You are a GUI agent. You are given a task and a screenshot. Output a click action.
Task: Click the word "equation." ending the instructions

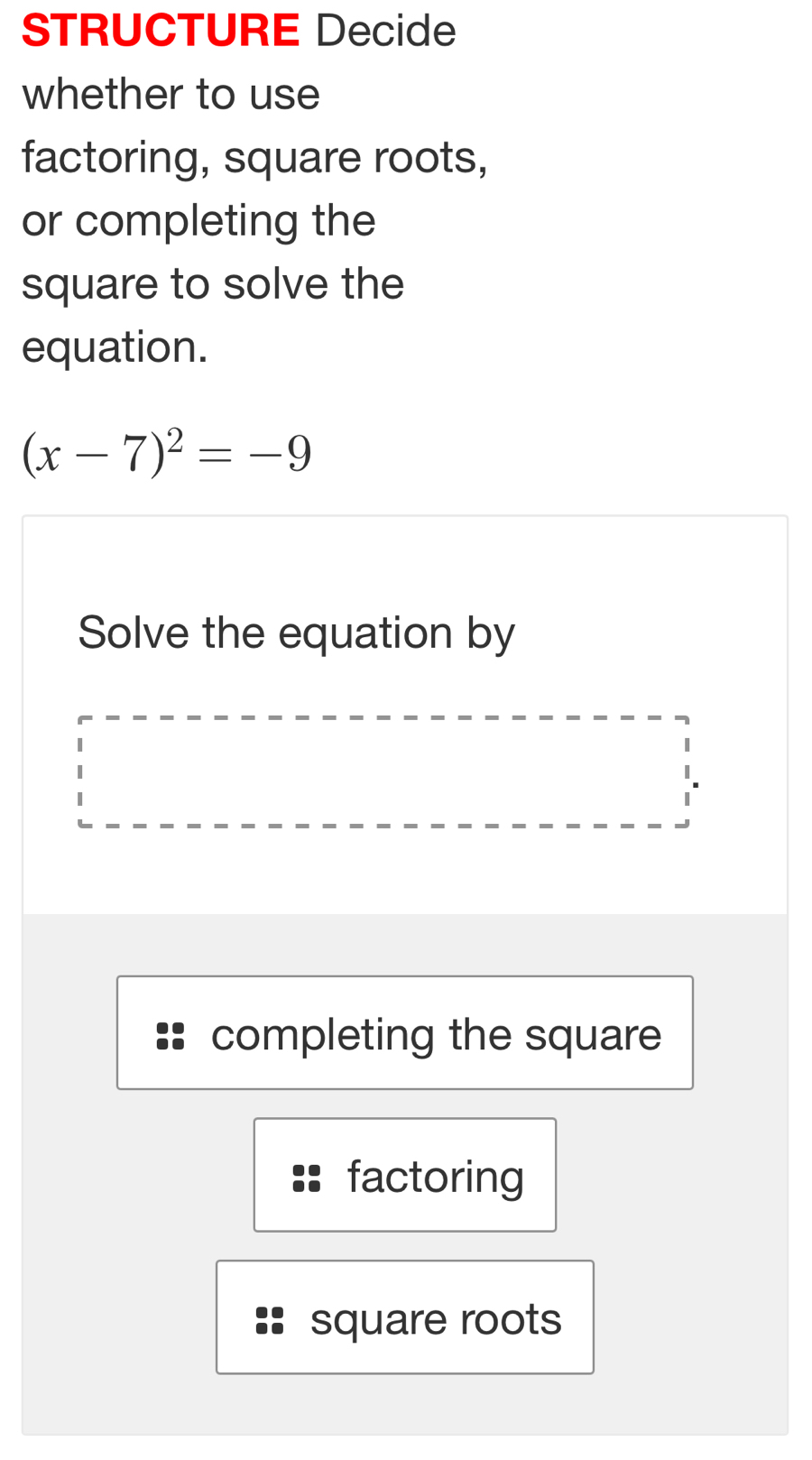[x=115, y=347]
